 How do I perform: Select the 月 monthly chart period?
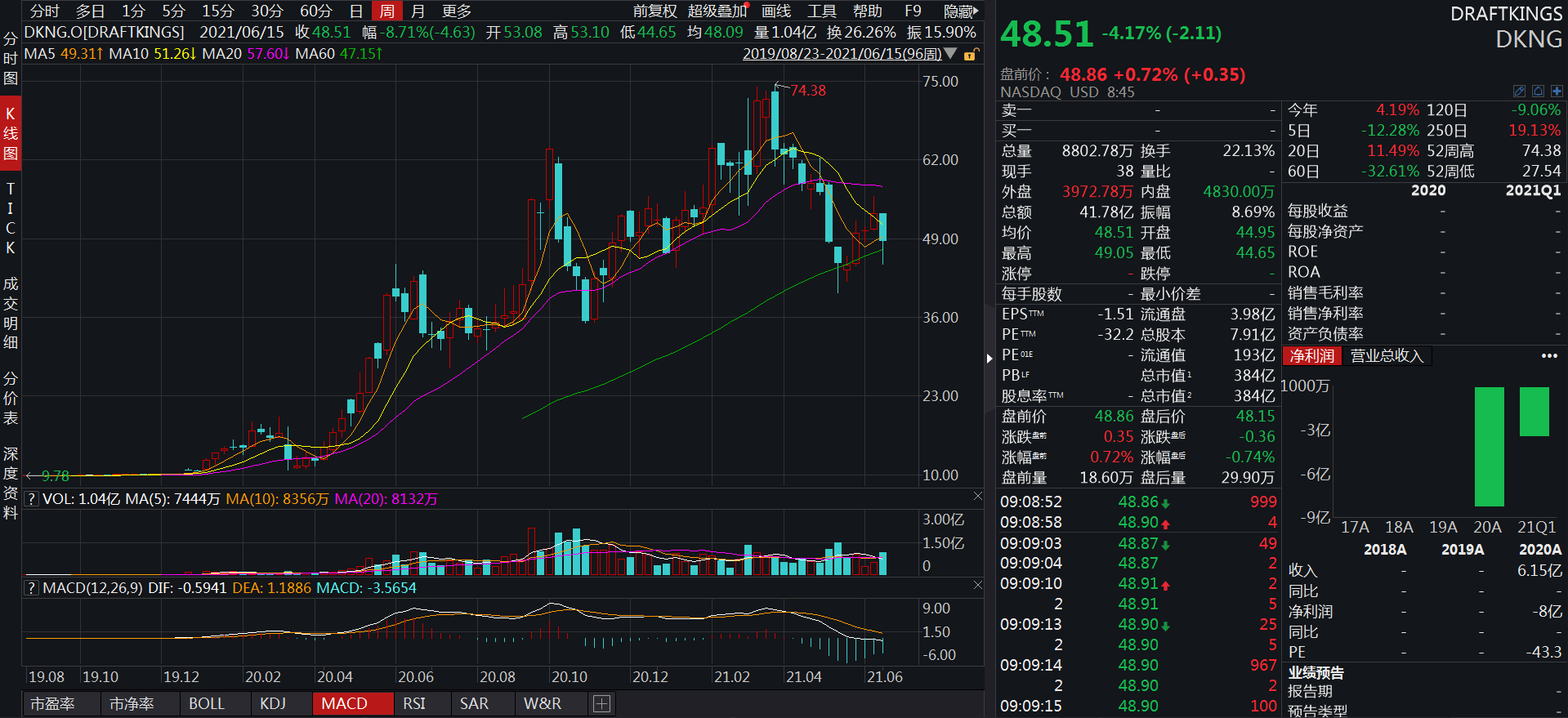(x=418, y=11)
